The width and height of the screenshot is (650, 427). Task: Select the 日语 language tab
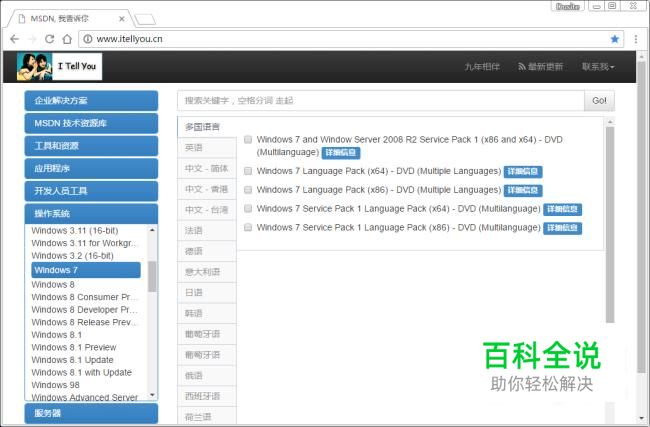coord(207,293)
